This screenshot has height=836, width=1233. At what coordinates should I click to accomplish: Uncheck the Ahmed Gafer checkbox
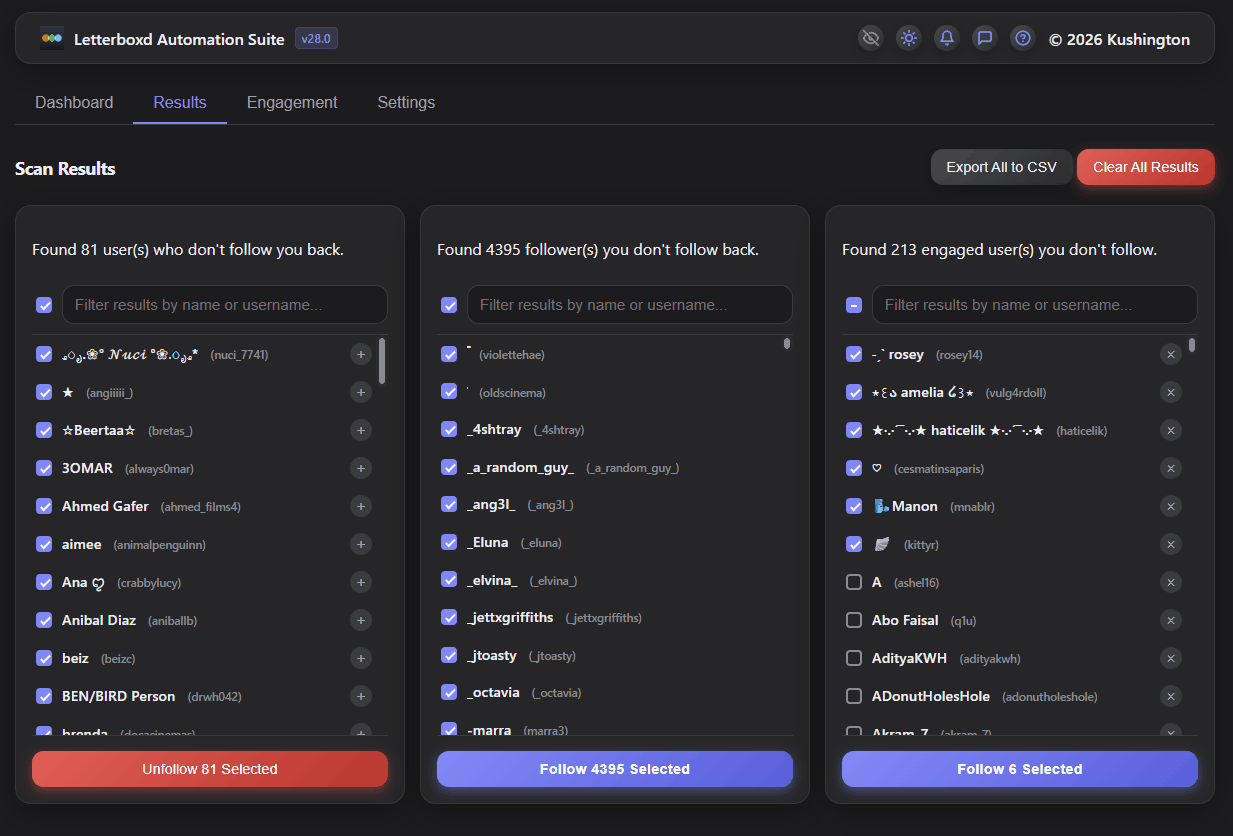[44, 506]
